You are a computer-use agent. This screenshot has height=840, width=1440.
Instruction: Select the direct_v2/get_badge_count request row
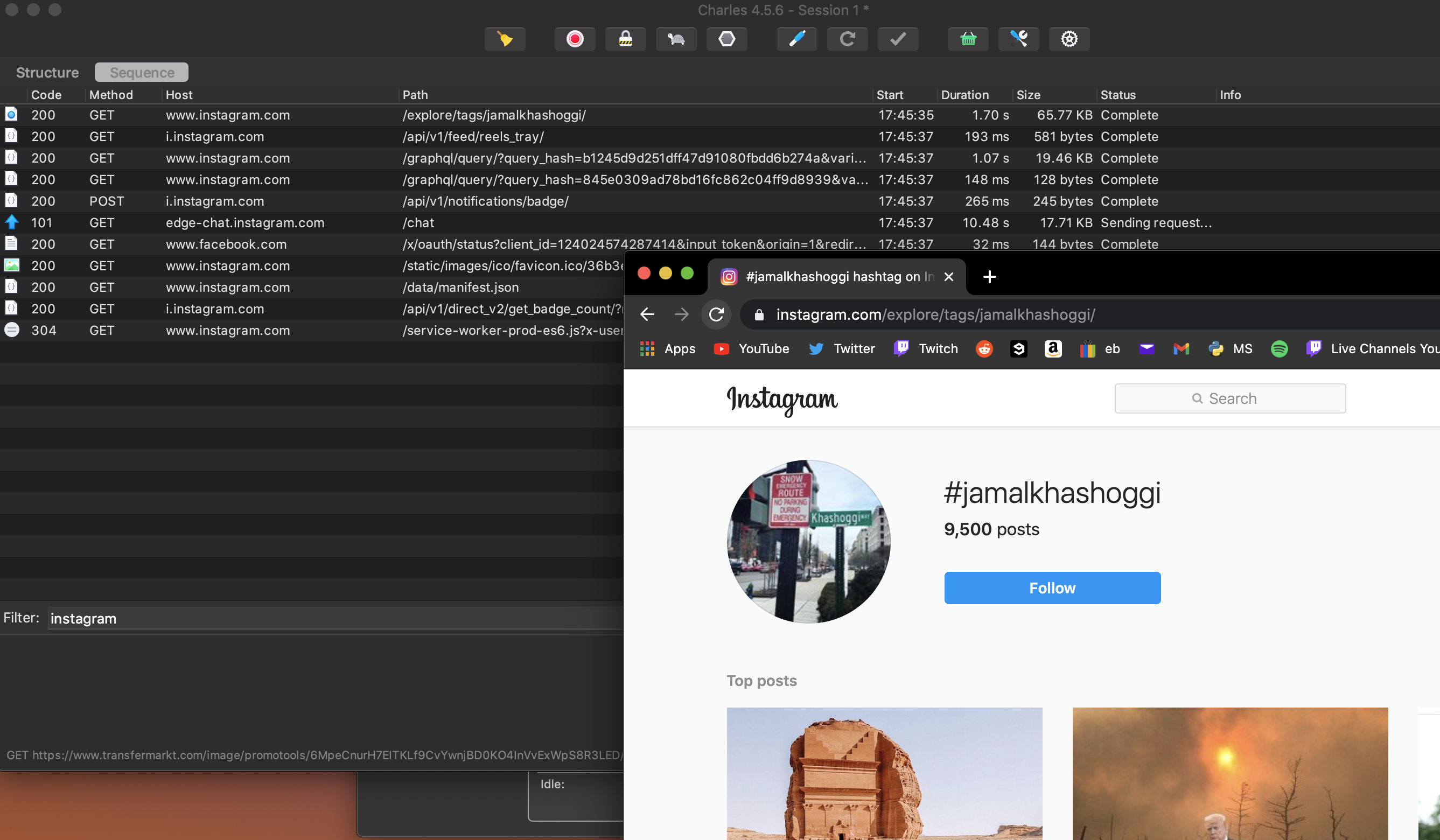pos(311,309)
